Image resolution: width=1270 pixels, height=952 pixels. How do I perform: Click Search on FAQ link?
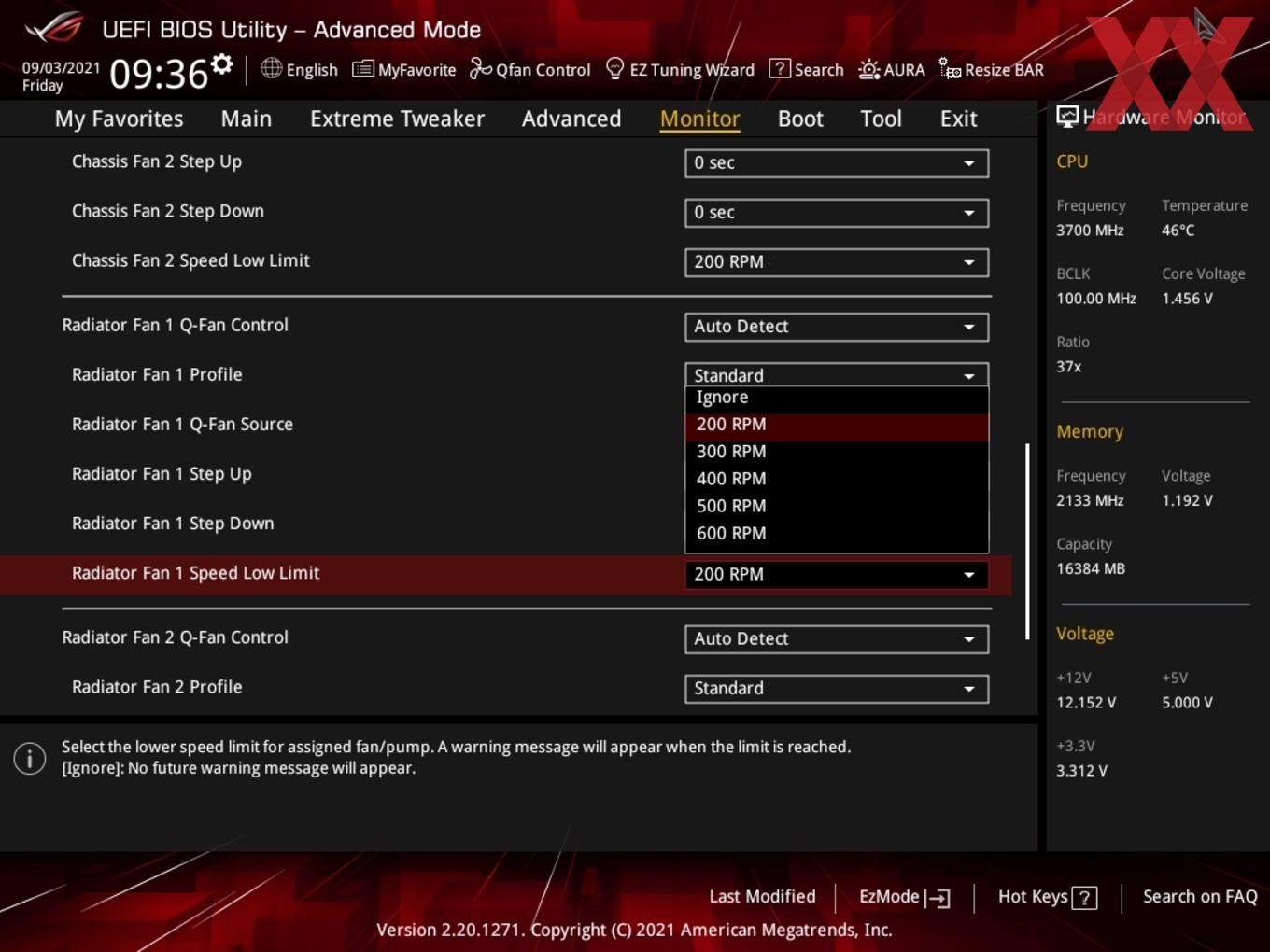coord(1200,896)
